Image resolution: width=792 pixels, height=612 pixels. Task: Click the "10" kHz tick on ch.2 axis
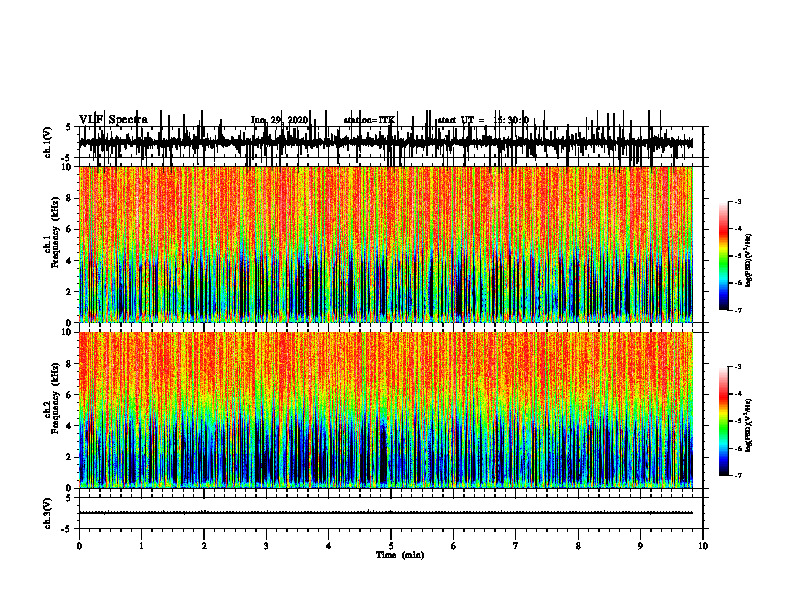[x=68, y=332]
